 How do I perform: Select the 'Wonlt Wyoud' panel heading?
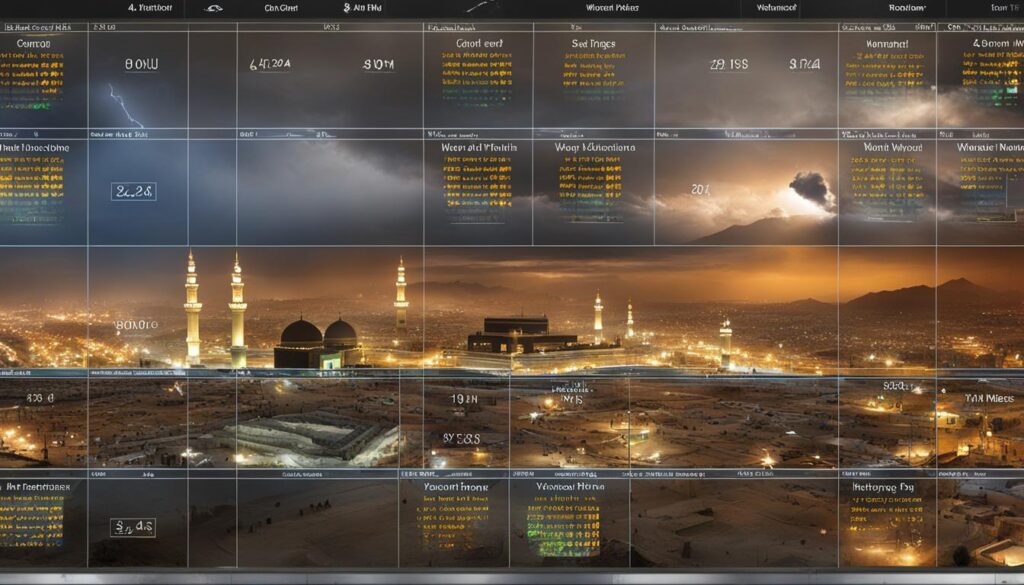coord(893,148)
